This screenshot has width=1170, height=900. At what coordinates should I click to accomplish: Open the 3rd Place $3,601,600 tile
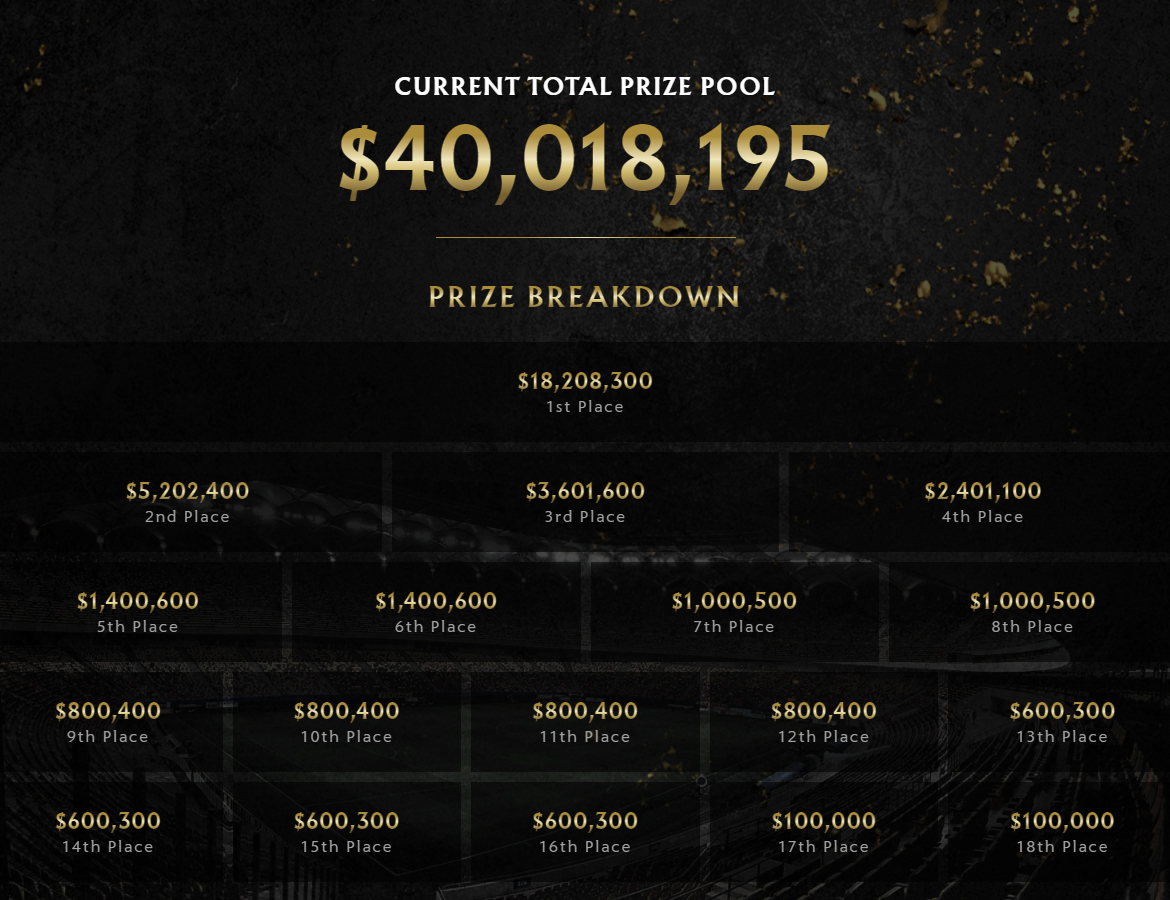point(585,502)
